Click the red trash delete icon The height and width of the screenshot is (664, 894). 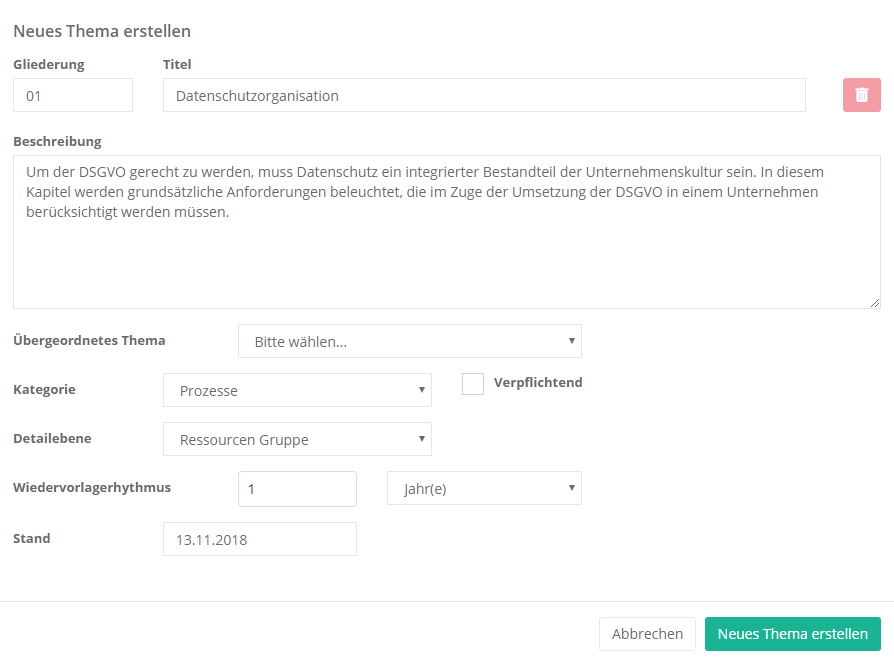[x=861, y=95]
